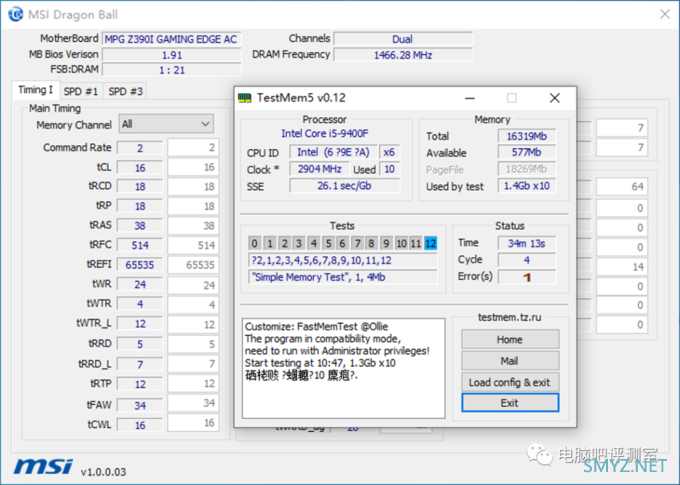Click the TestMem5 memory chip title icon
Image resolution: width=680 pixels, height=485 pixels.
[245, 98]
